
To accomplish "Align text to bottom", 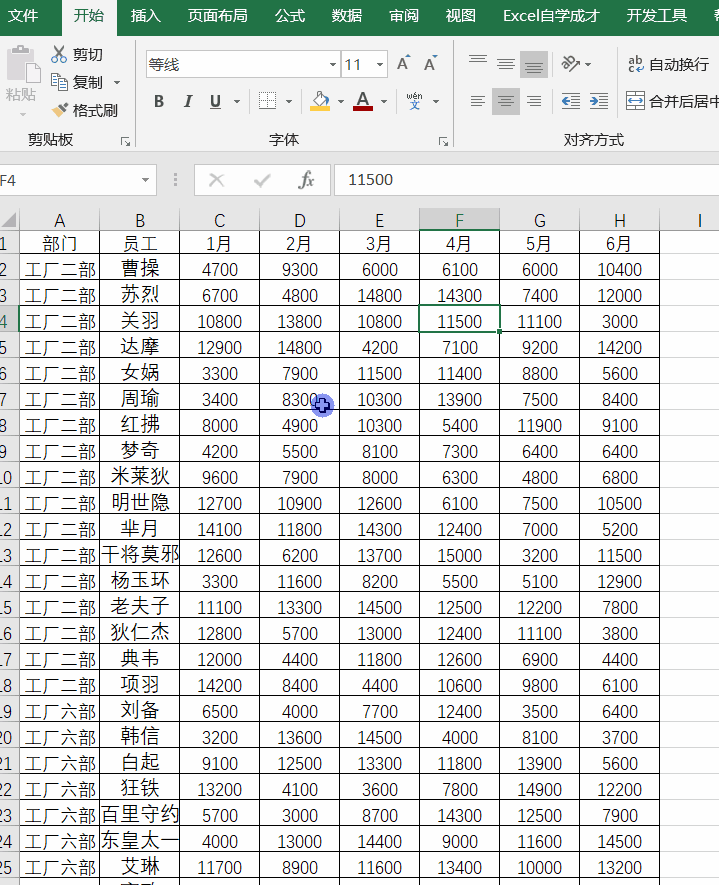I will tap(534, 64).
